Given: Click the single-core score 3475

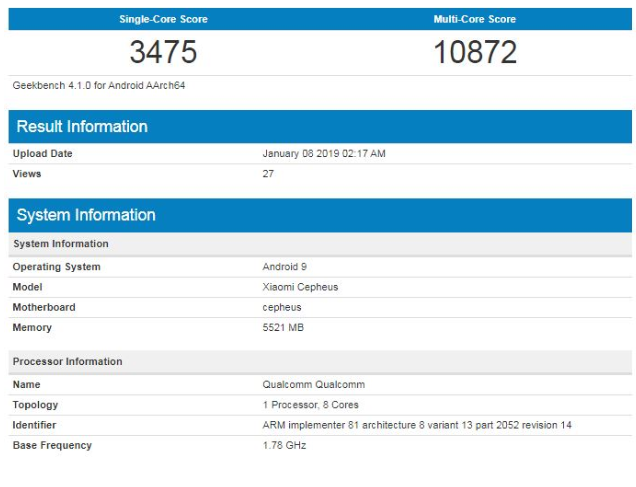Looking at the screenshot, I should click(163, 52).
